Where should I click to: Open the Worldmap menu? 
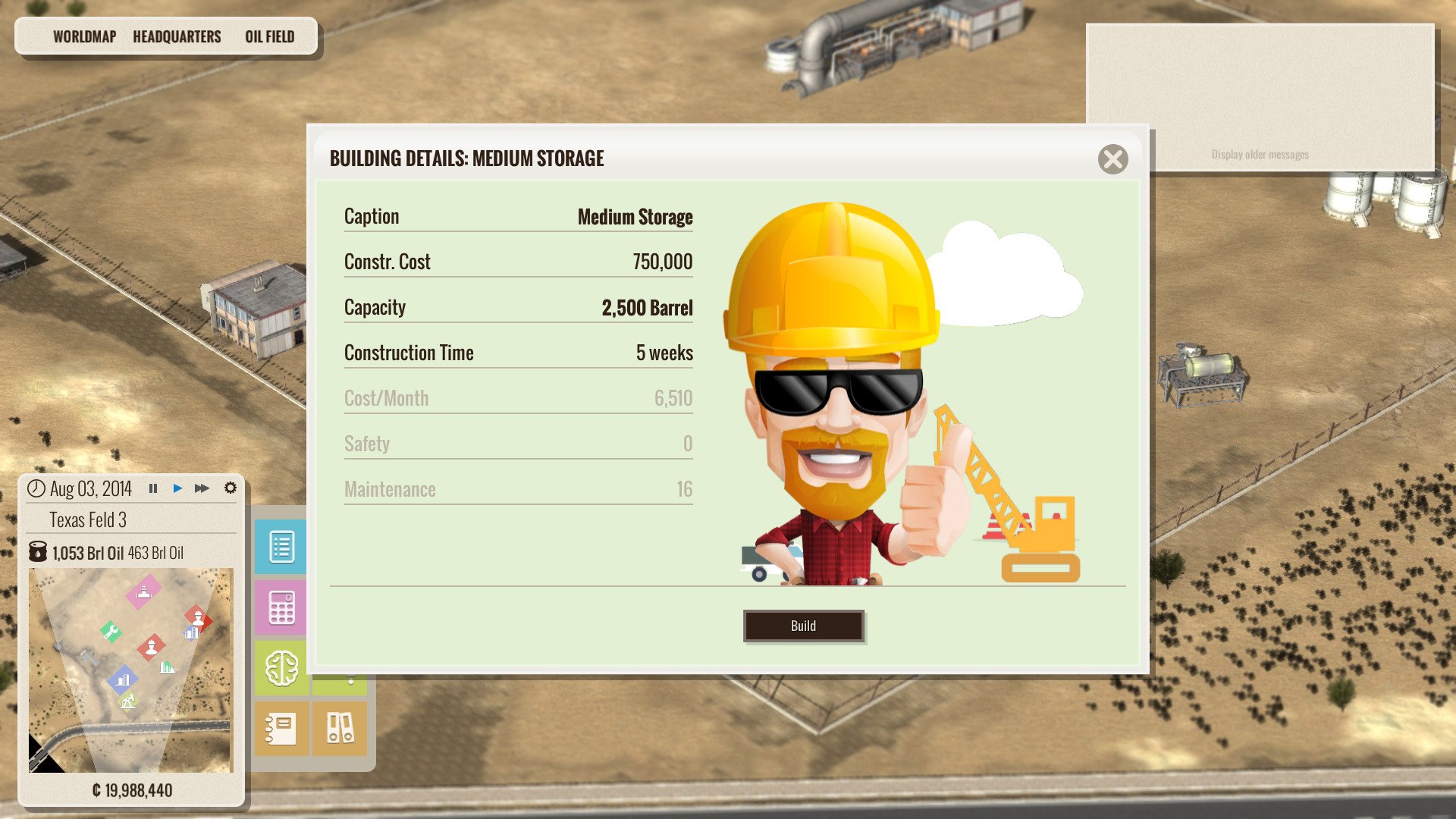[84, 36]
